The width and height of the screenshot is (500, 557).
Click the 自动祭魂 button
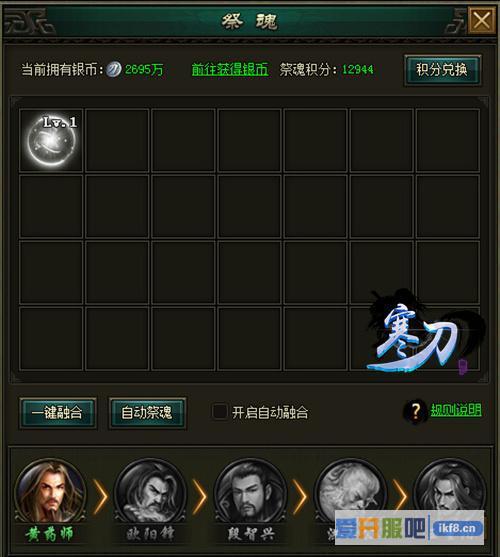[147, 413]
